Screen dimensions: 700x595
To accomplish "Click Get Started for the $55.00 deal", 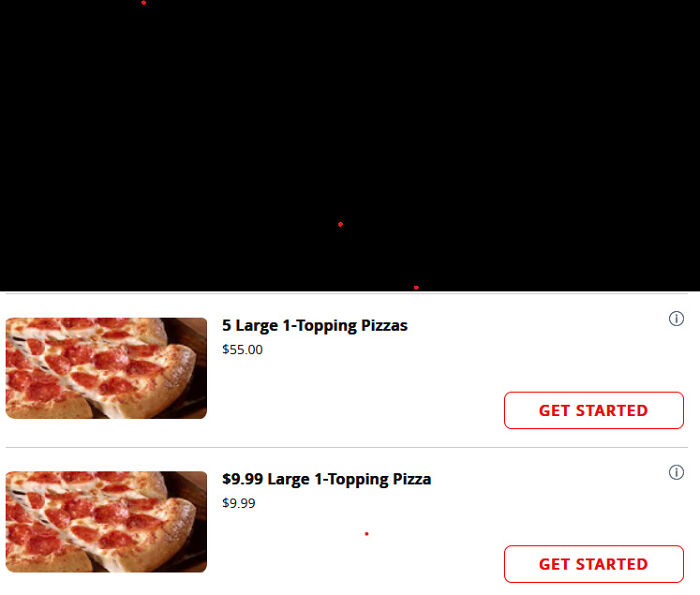I will (594, 410).
